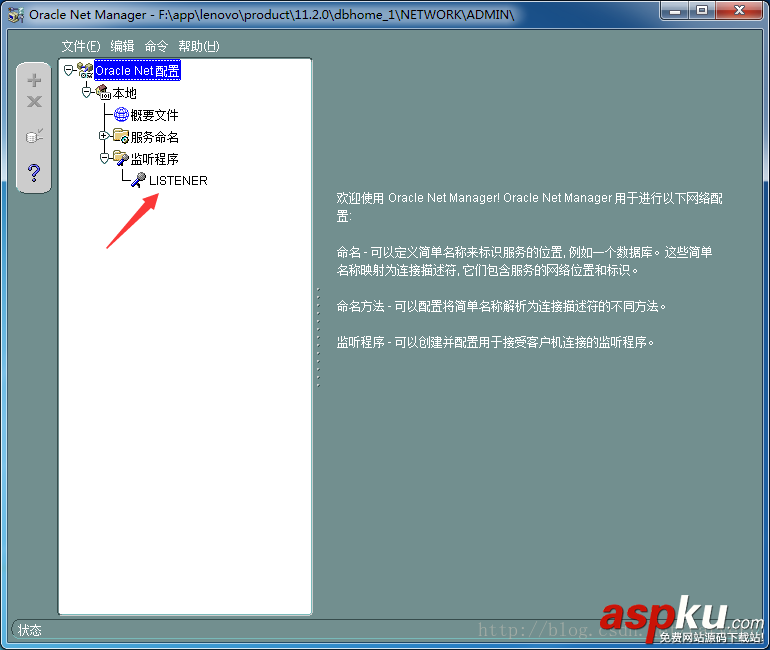Close the Oracle Net Manager window
The width and height of the screenshot is (770, 650).
point(739,11)
